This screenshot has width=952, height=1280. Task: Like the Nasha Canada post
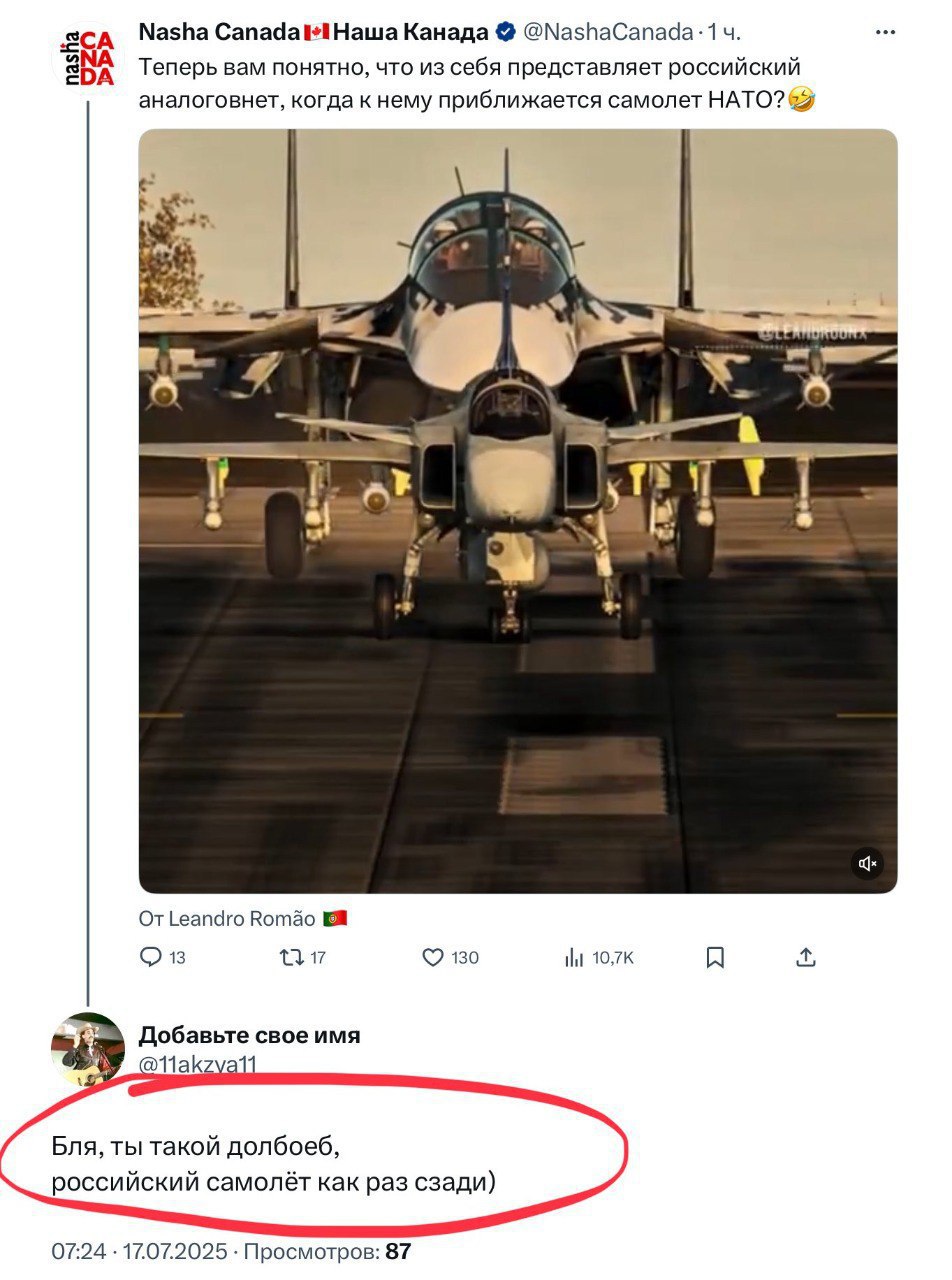click(x=432, y=958)
